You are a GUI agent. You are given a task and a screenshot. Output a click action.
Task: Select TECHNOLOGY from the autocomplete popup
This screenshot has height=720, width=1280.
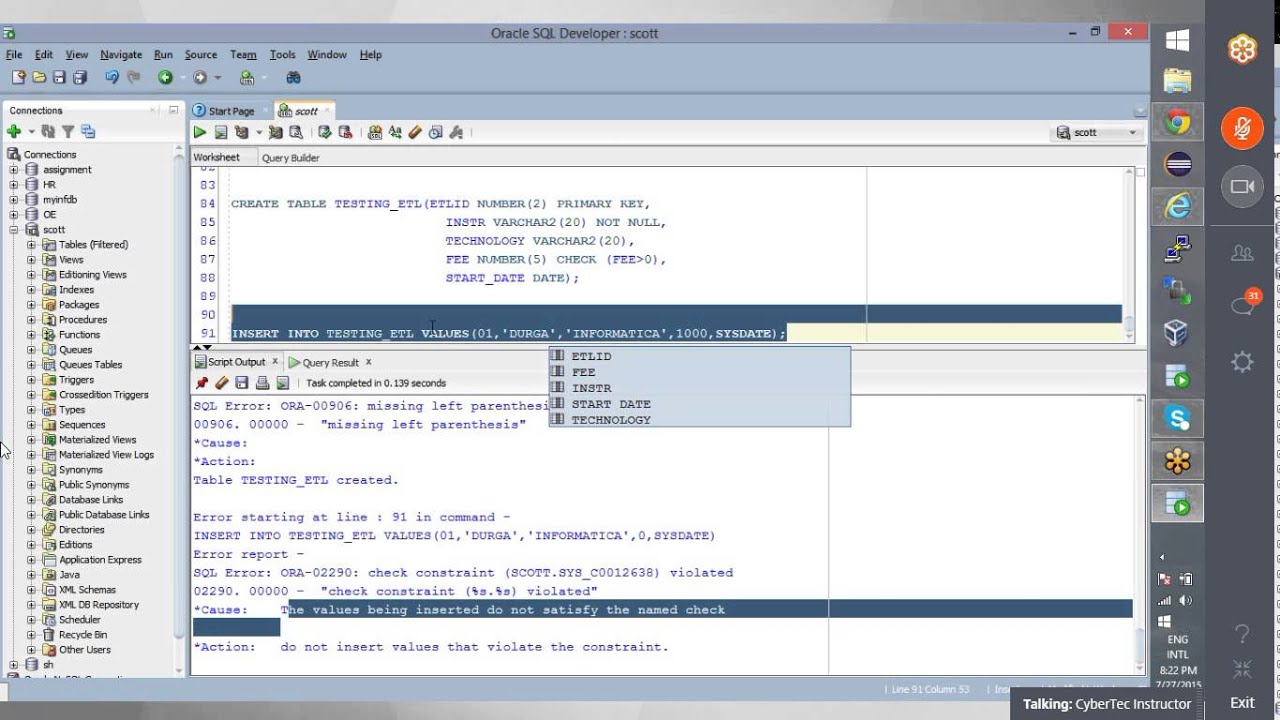(x=699, y=420)
